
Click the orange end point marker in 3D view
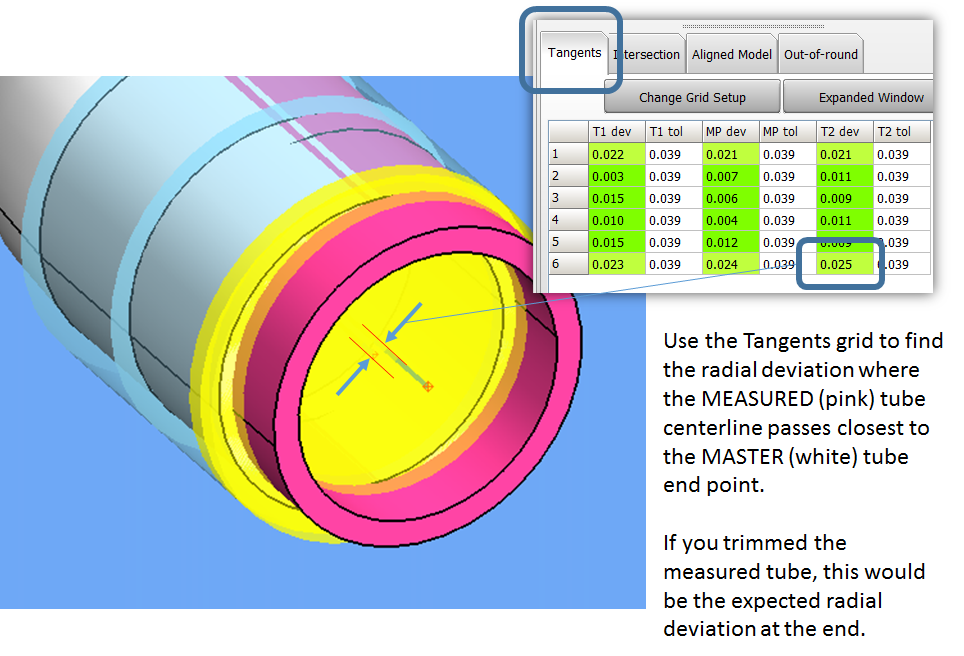[x=428, y=386]
